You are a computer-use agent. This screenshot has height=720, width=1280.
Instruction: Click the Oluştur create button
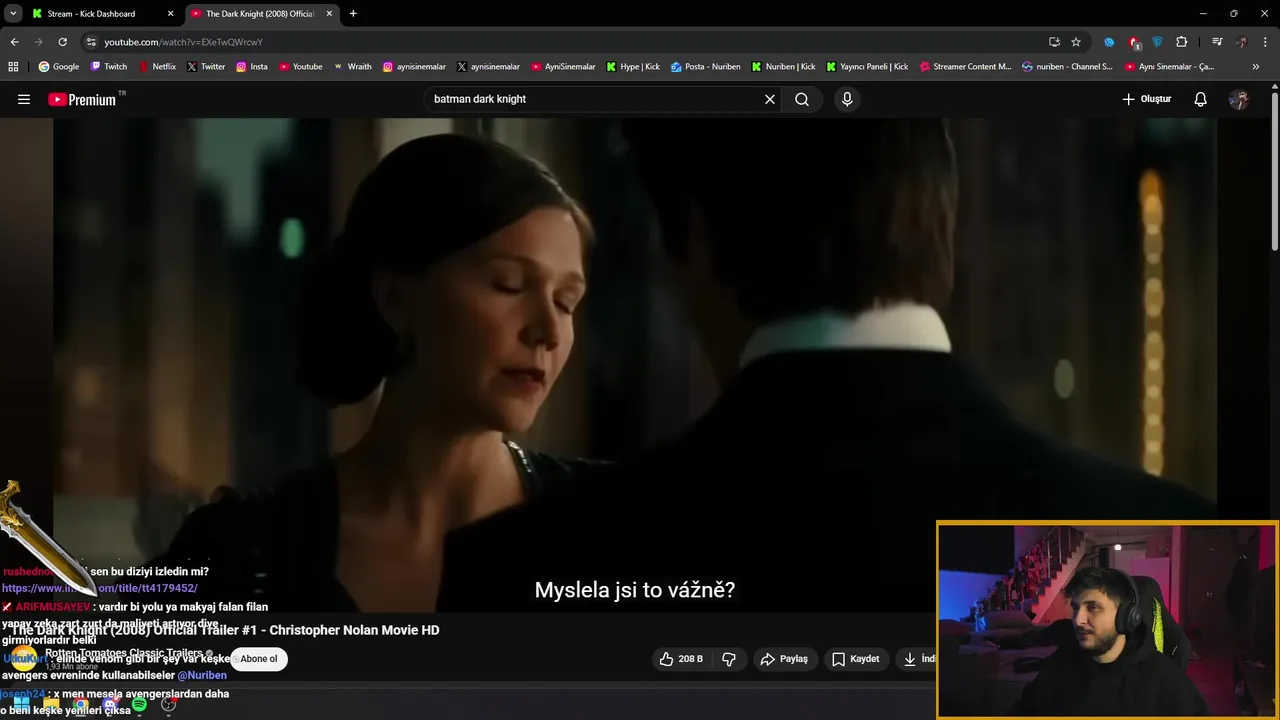coord(1146,99)
